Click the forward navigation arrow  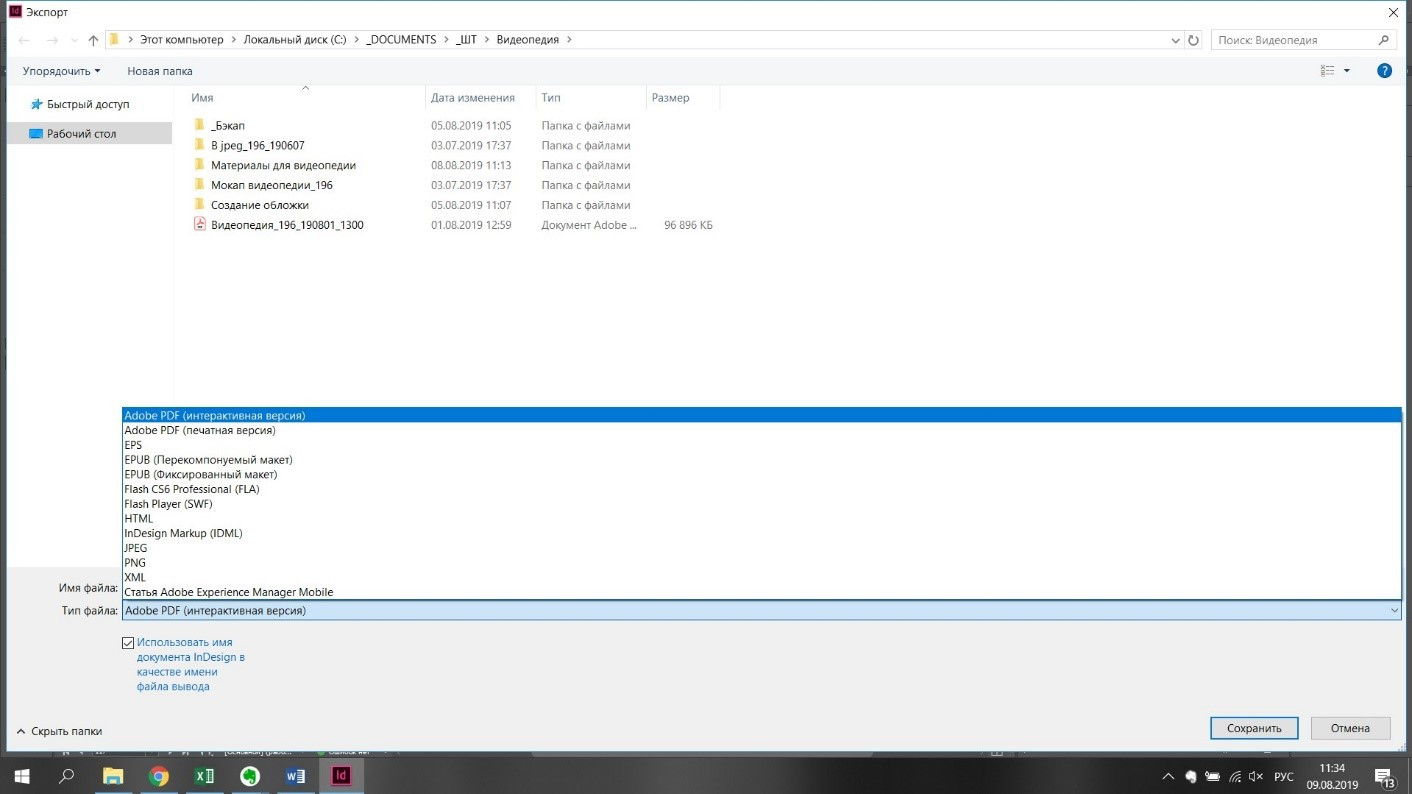(52, 40)
